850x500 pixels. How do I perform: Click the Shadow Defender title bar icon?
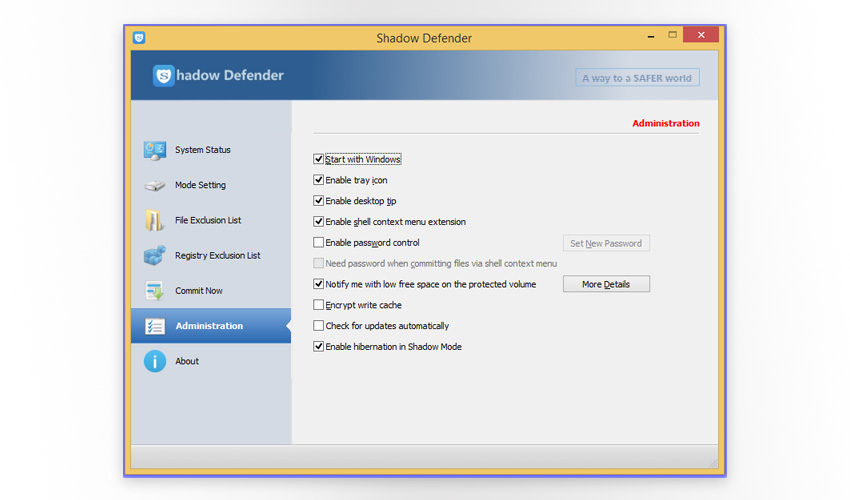(x=139, y=37)
